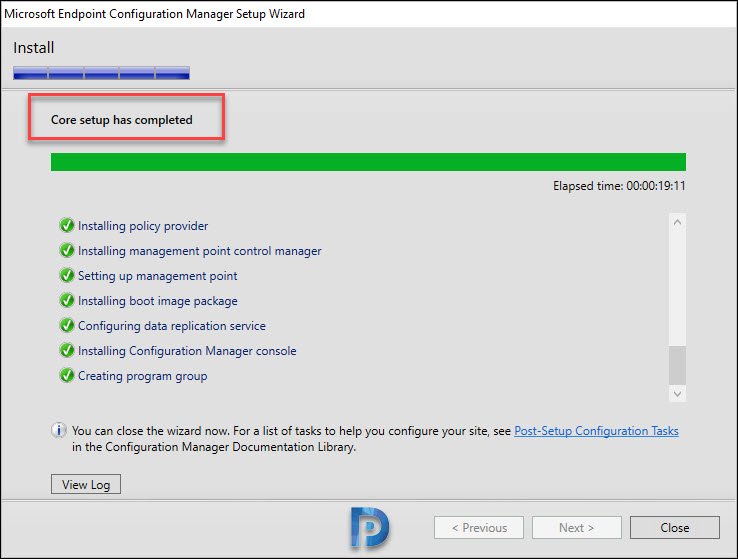
Task: Click the blue information icon near wizard note
Action: pyautogui.click(x=58, y=430)
